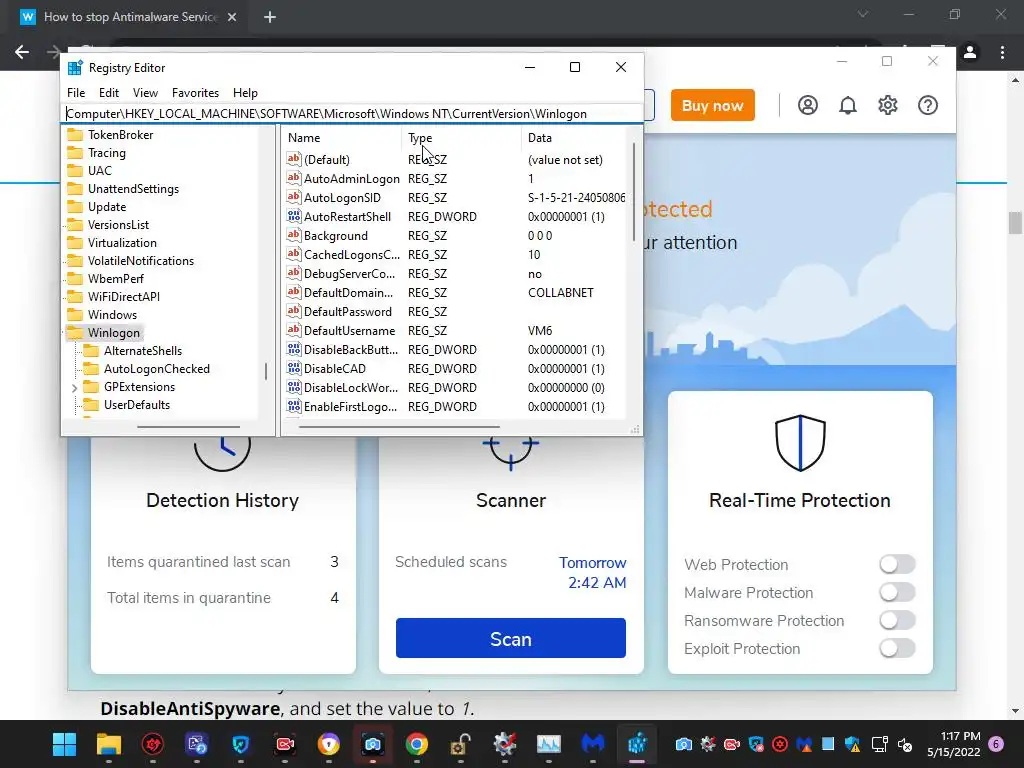Select the Winlogon key in the tree
1024x768 pixels.
tap(114, 332)
